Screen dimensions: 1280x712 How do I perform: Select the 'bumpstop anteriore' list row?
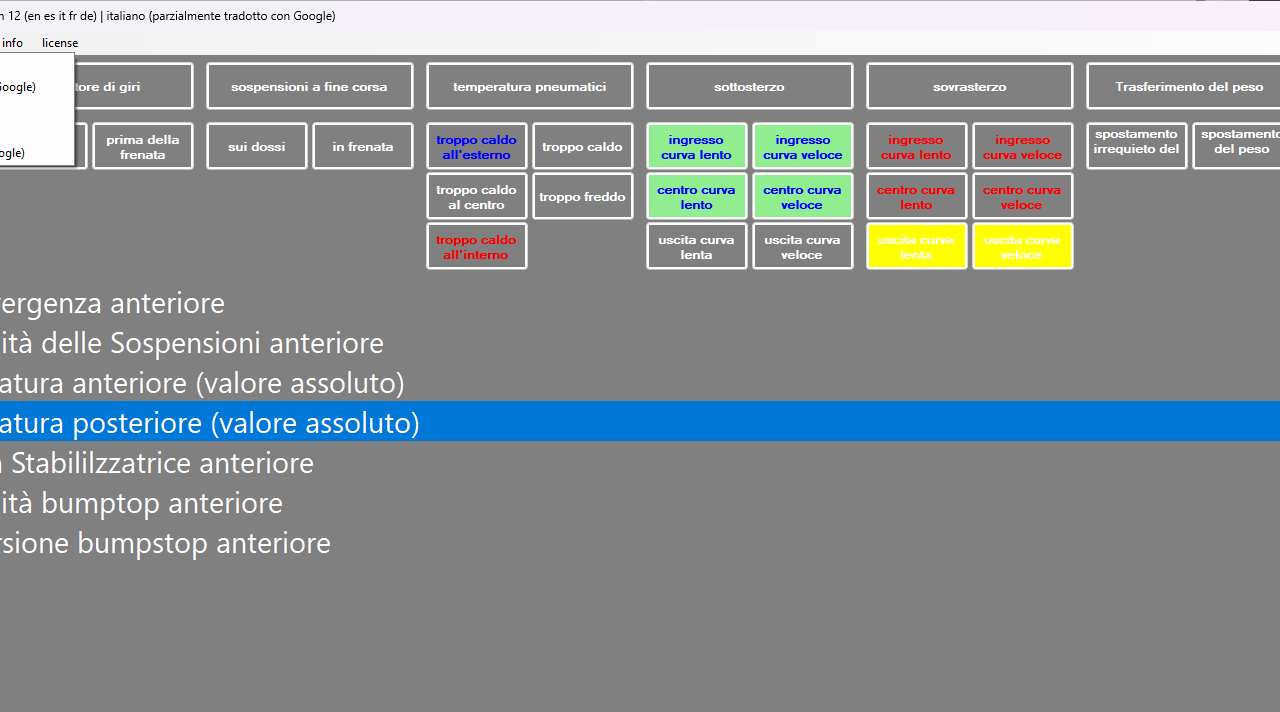640,543
